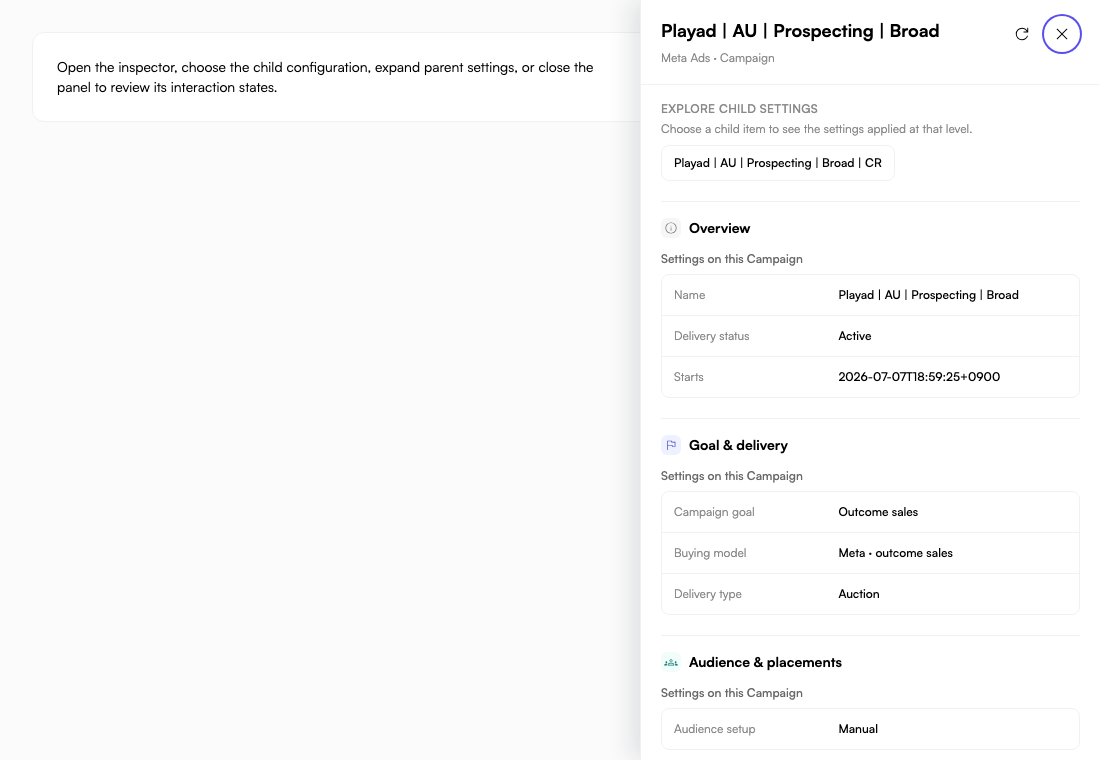The width and height of the screenshot is (1100, 760).
Task: Click the Goal & delivery flag icon
Action: [x=671, y=445]
